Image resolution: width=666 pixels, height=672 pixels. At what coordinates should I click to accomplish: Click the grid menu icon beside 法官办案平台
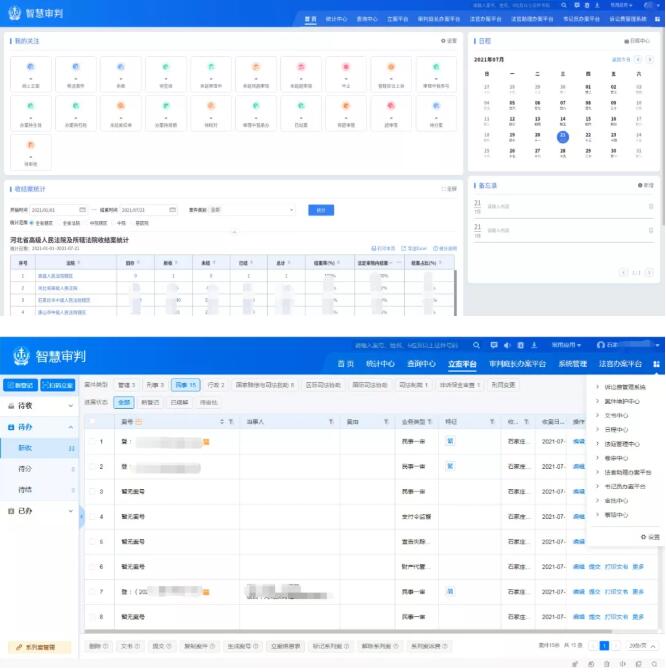pos(657,364)
